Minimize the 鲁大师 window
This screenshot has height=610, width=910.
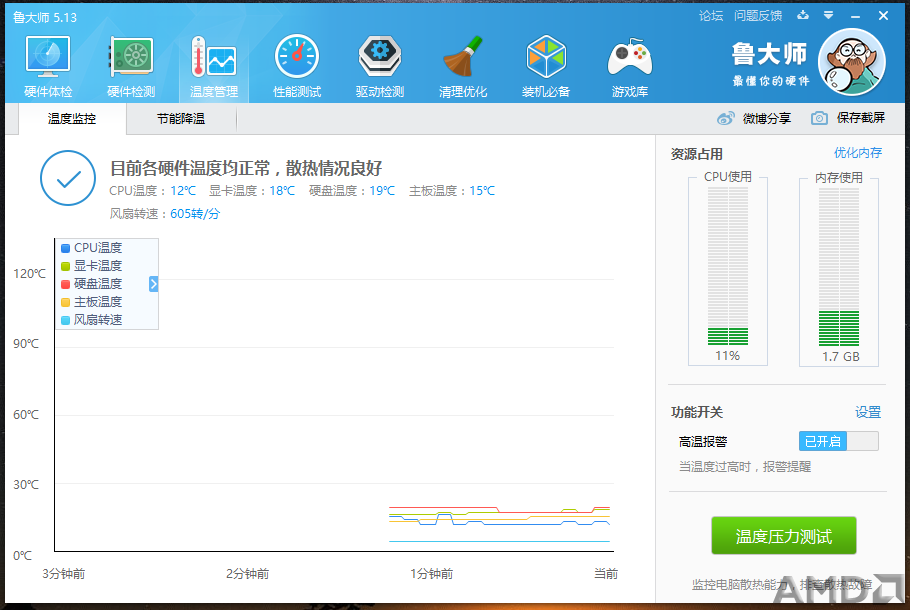click(855, 16)
